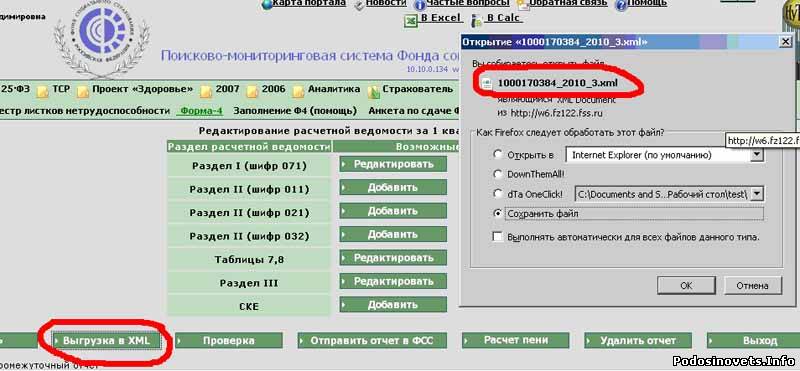Click the Таблицы 7,8 row label

[249, 260]
